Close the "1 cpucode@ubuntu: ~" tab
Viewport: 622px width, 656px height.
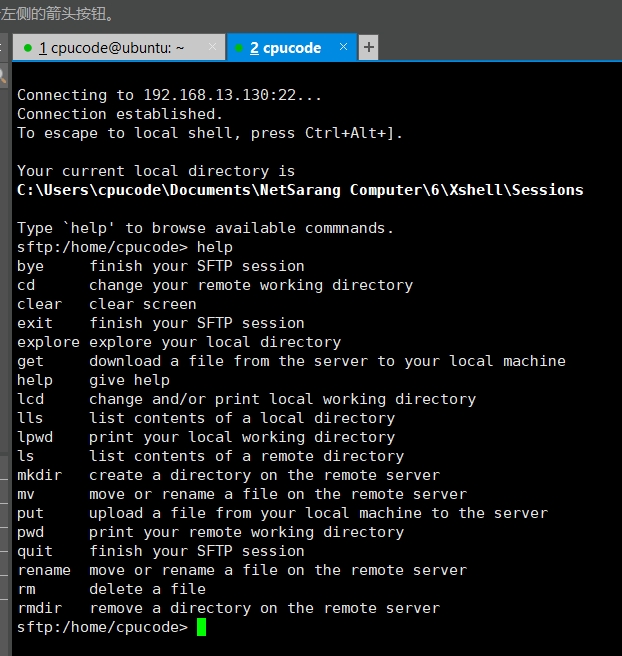212,47
